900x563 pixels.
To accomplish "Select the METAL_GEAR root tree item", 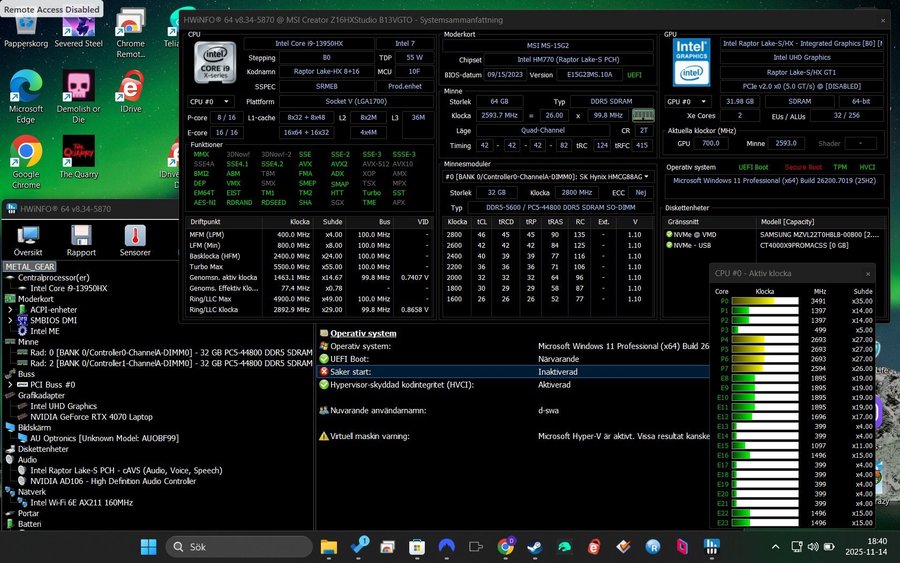I will 30,267.
